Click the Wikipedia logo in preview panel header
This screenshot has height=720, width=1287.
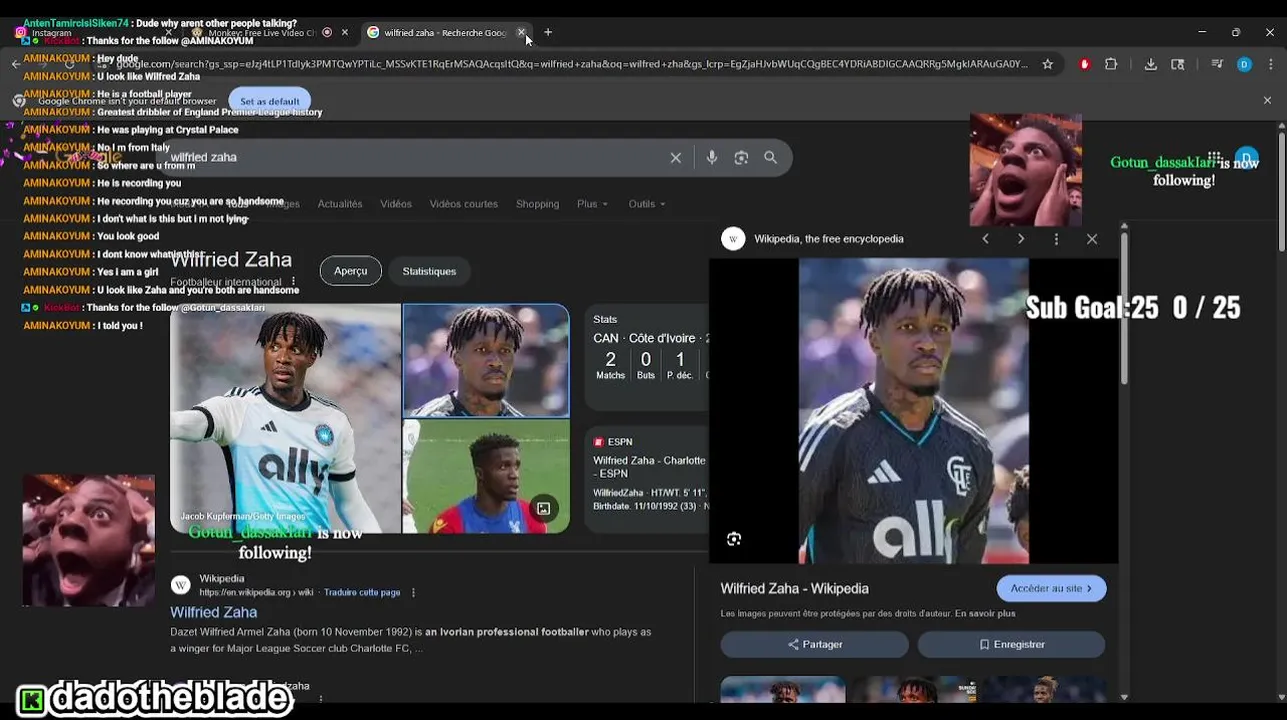pos(733,239)
